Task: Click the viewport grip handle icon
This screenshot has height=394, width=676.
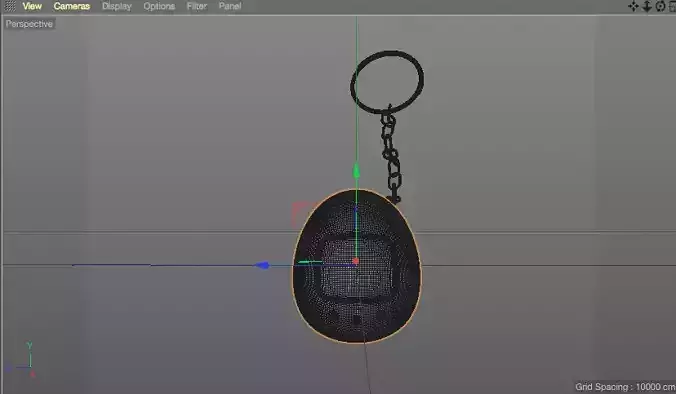Action: click(x=9, y=6)
